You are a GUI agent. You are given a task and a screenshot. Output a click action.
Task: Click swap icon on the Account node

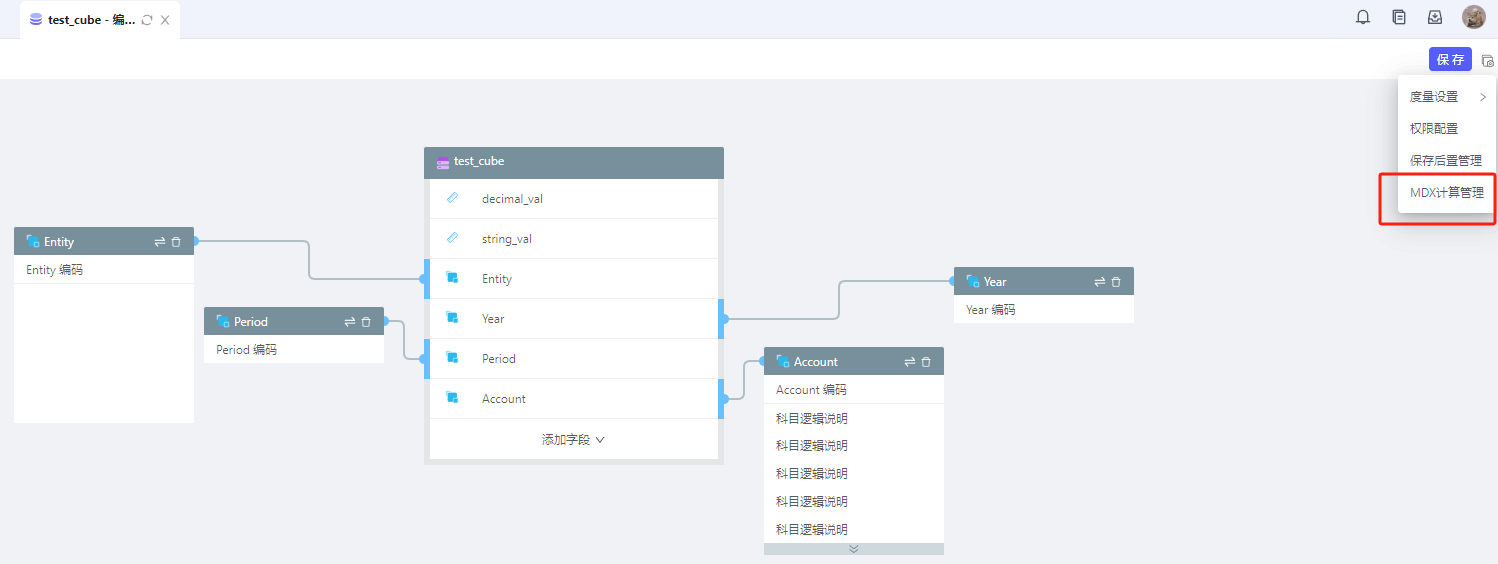(x=910, y=362)
